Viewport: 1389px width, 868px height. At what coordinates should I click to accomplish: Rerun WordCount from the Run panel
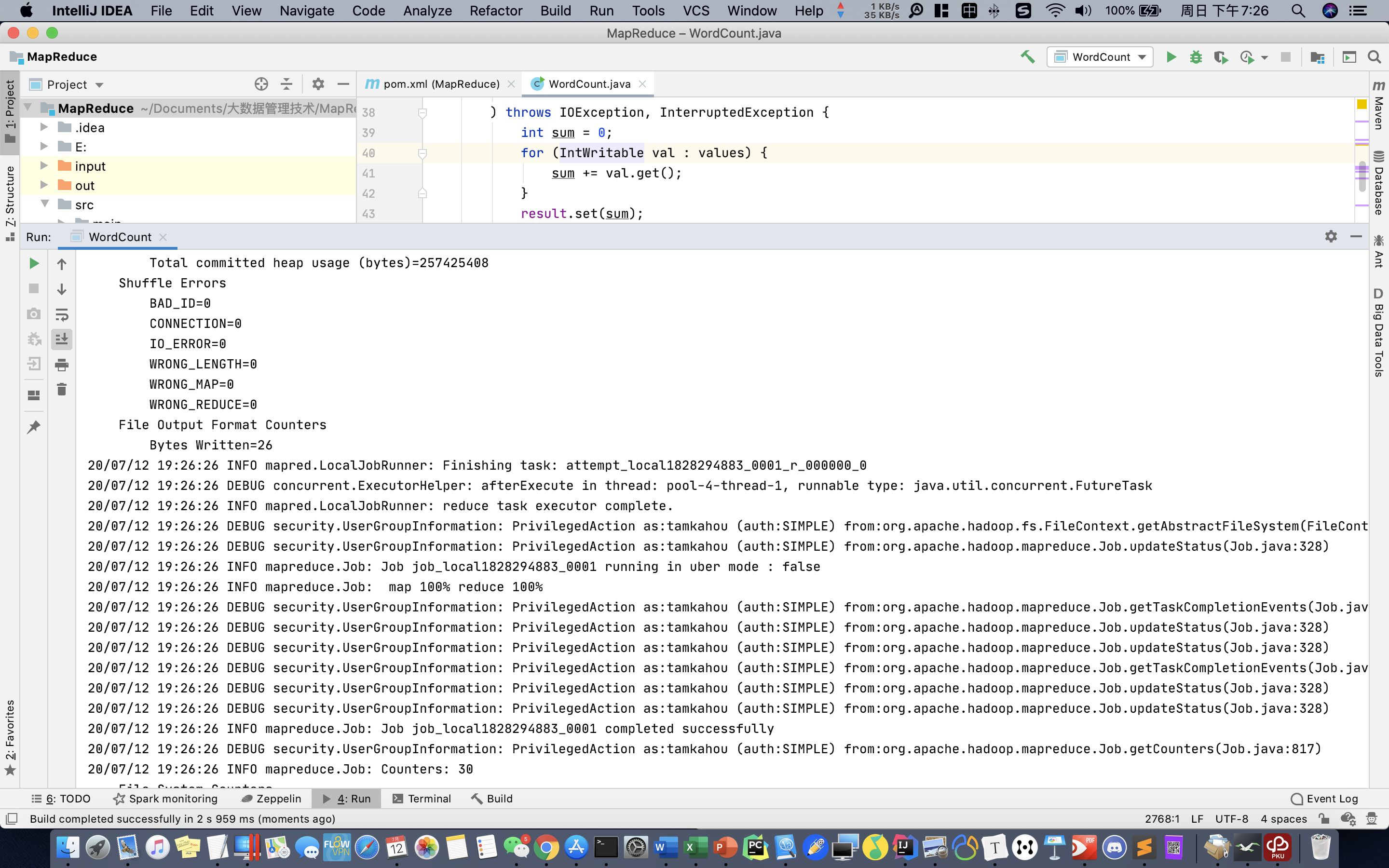(x=34, y=263)
